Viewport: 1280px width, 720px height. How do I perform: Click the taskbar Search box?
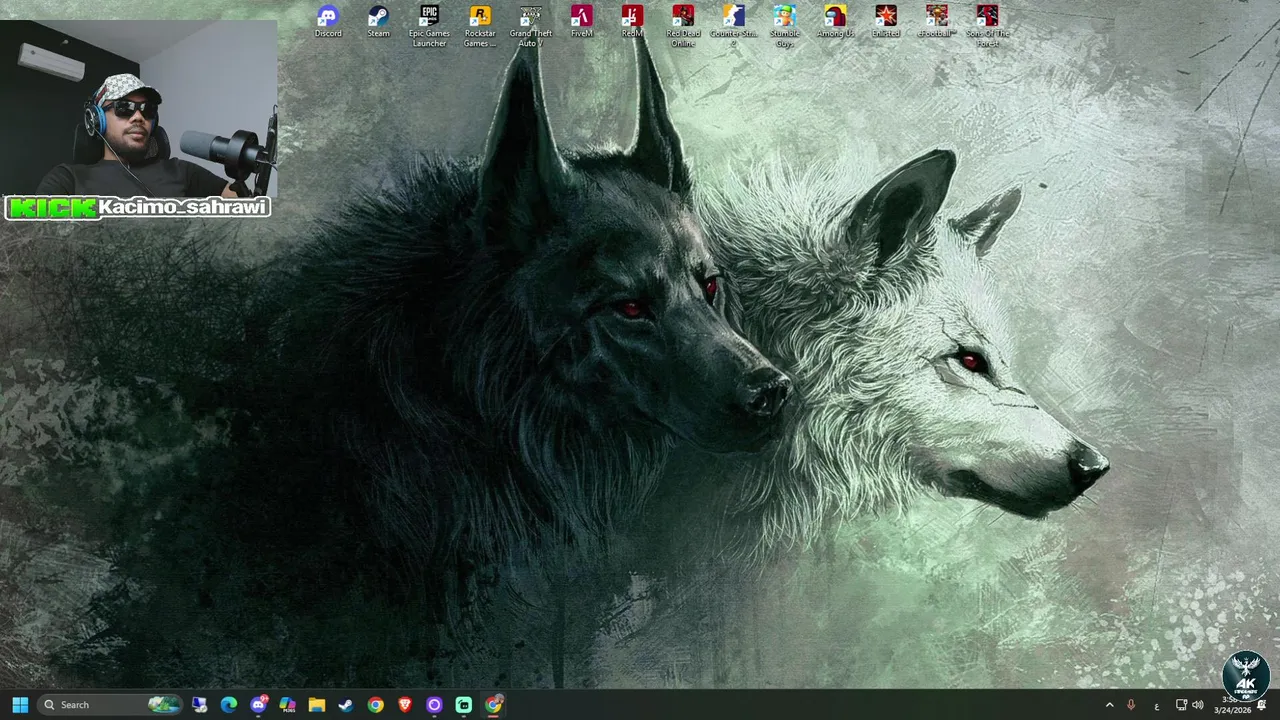[x=110, y=705]
